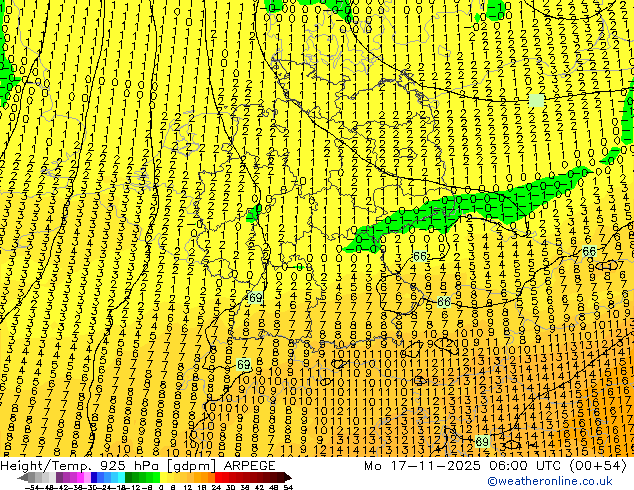Select the dark purple swatch near legend value -42

[59, 477]
